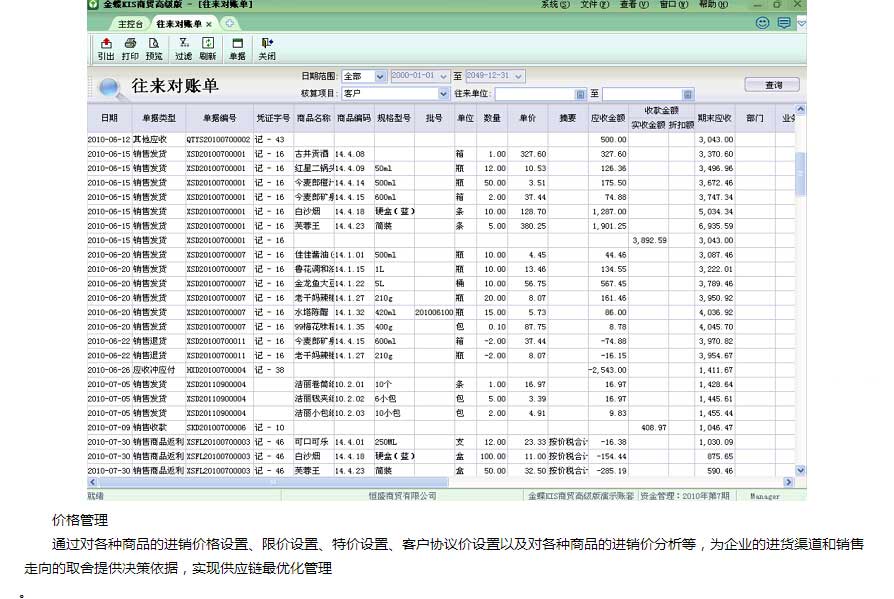Click the smiley face icon
The width and height of the screenshot is (894, 599).
coord(762,22)
